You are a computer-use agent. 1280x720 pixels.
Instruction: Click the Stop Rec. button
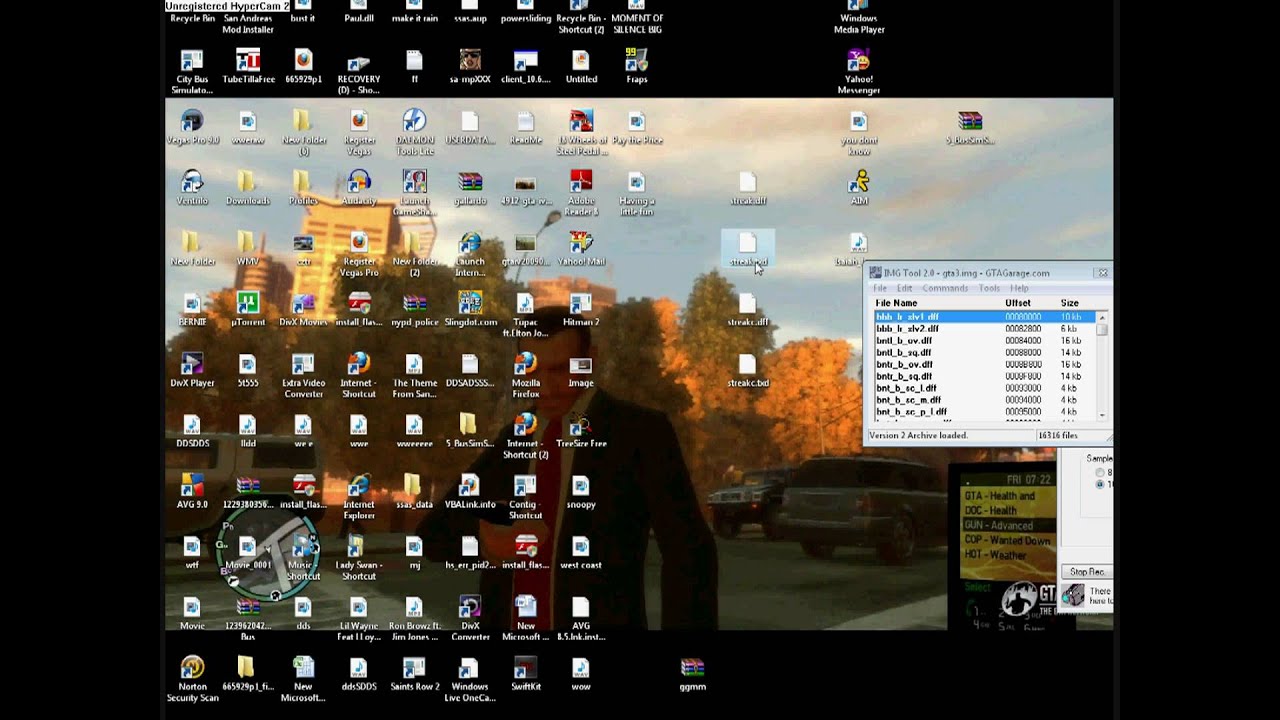tap(1086, 572)
